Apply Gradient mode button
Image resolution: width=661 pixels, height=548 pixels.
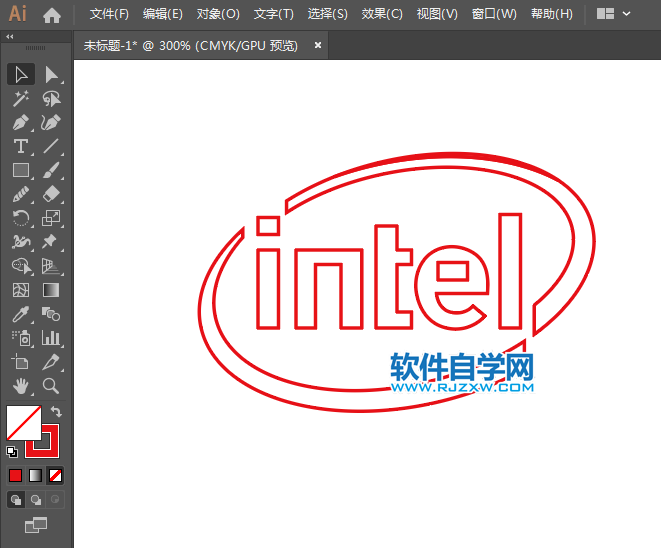pyautogui.click(x=35, y=475)
